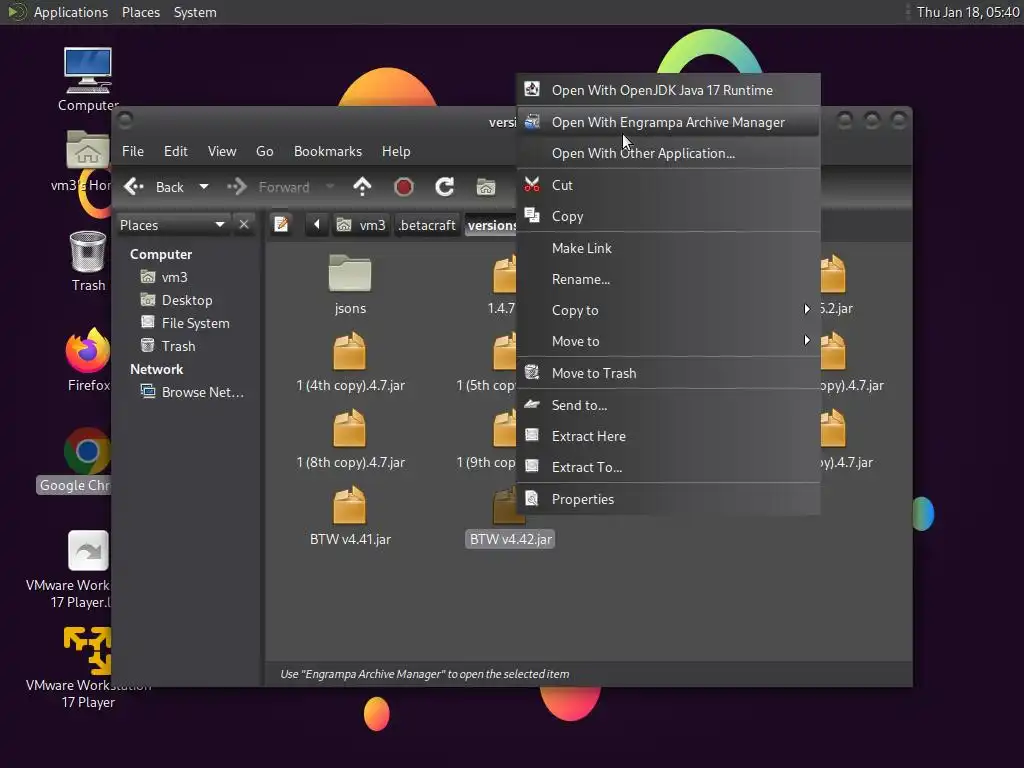The width and height of the screenshot is (1024, 768).
Task: Click Extract To... entry
Action: coord(668,467)
